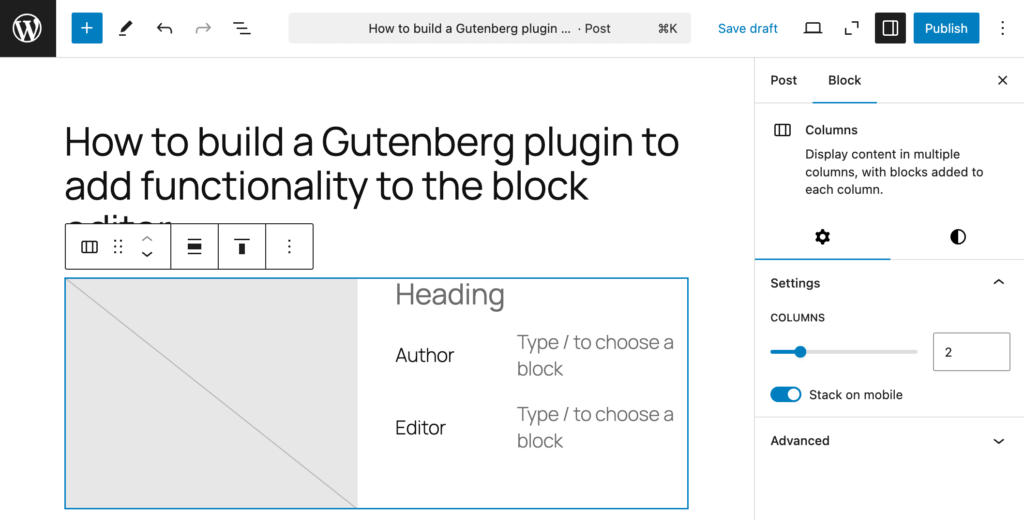Toggle the settings sidebar panel button
Viewport: 1024px width, 520px height.
890,28
